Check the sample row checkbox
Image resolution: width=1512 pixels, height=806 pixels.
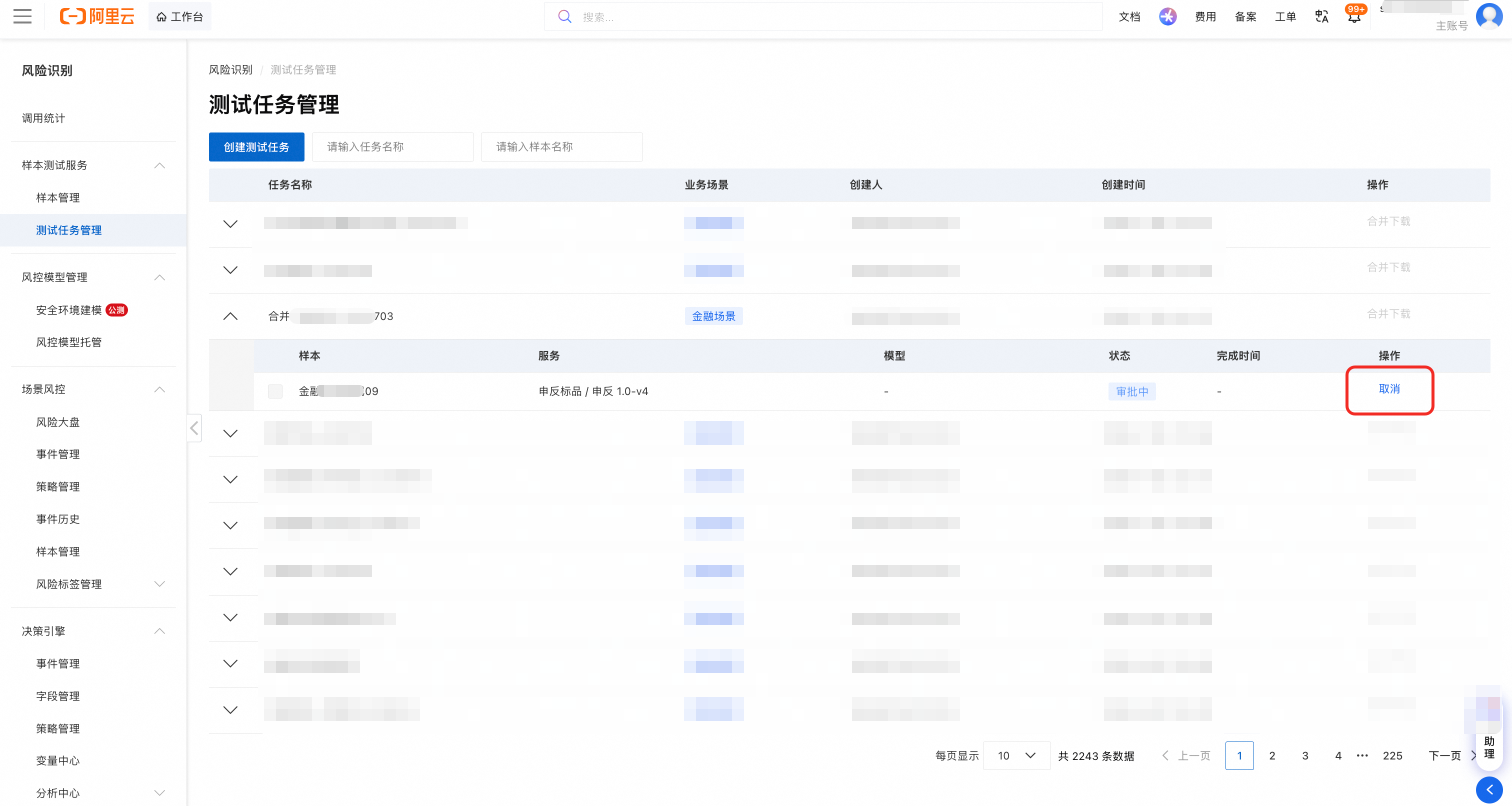pos(275,391)
